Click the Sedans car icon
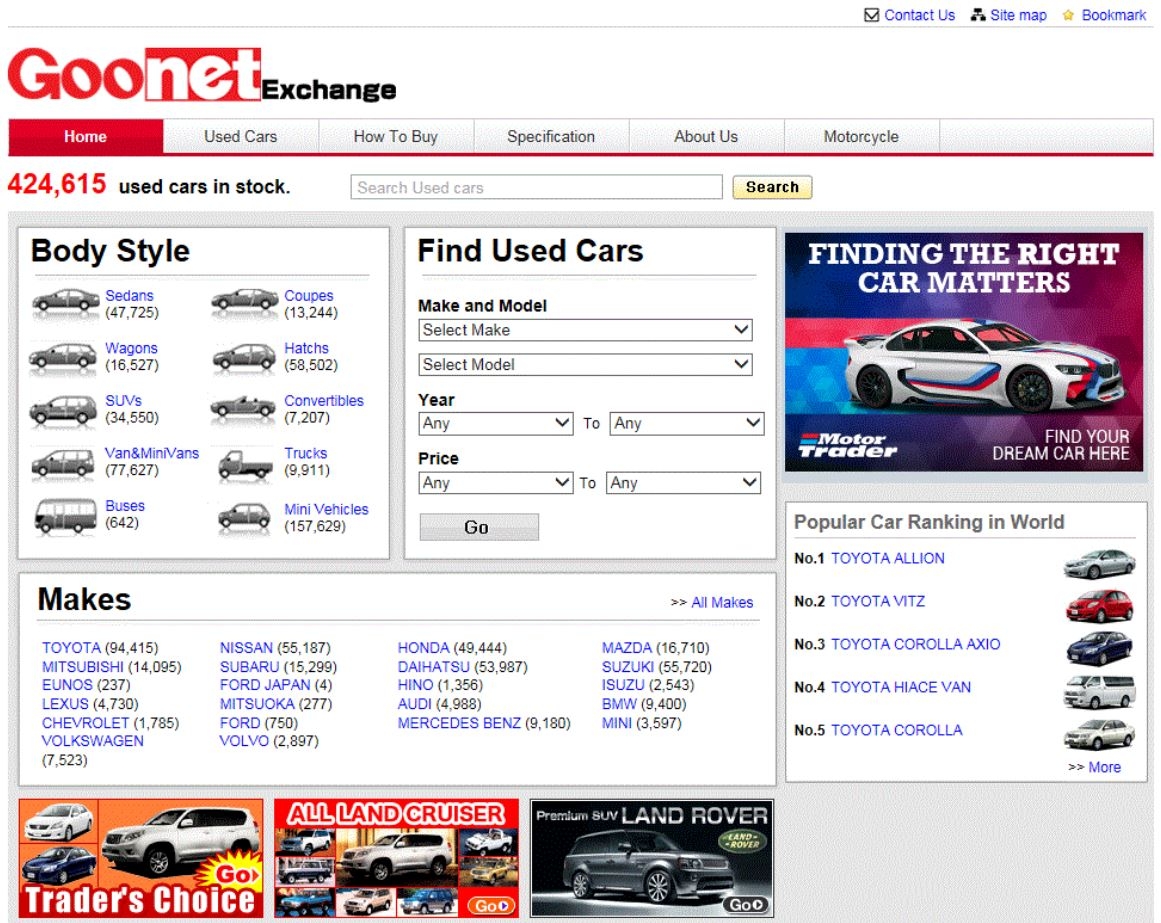 [x=65, y=303]
